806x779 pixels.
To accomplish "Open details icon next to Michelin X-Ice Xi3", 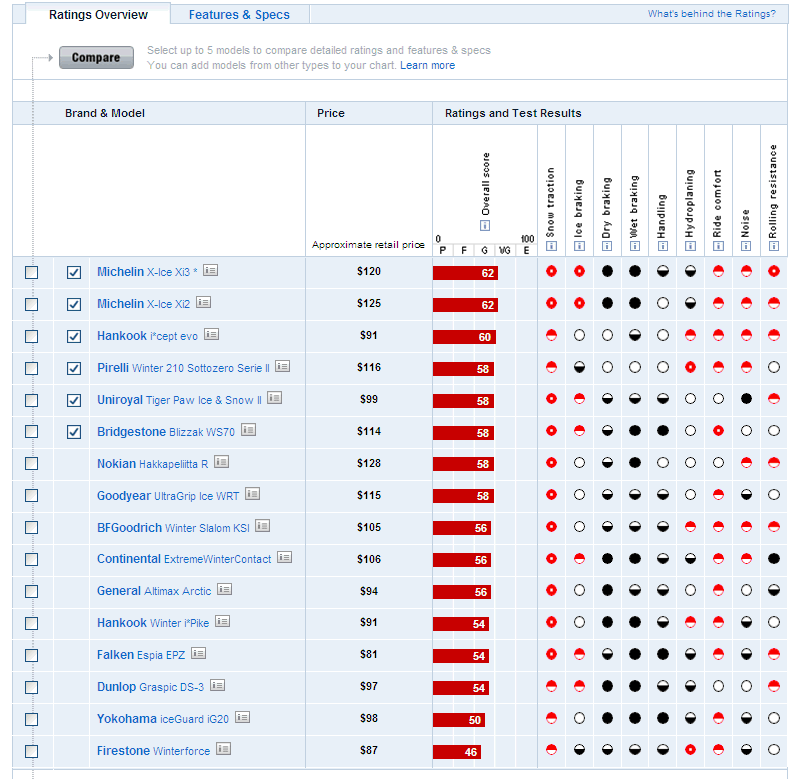I will coord(211,271).
